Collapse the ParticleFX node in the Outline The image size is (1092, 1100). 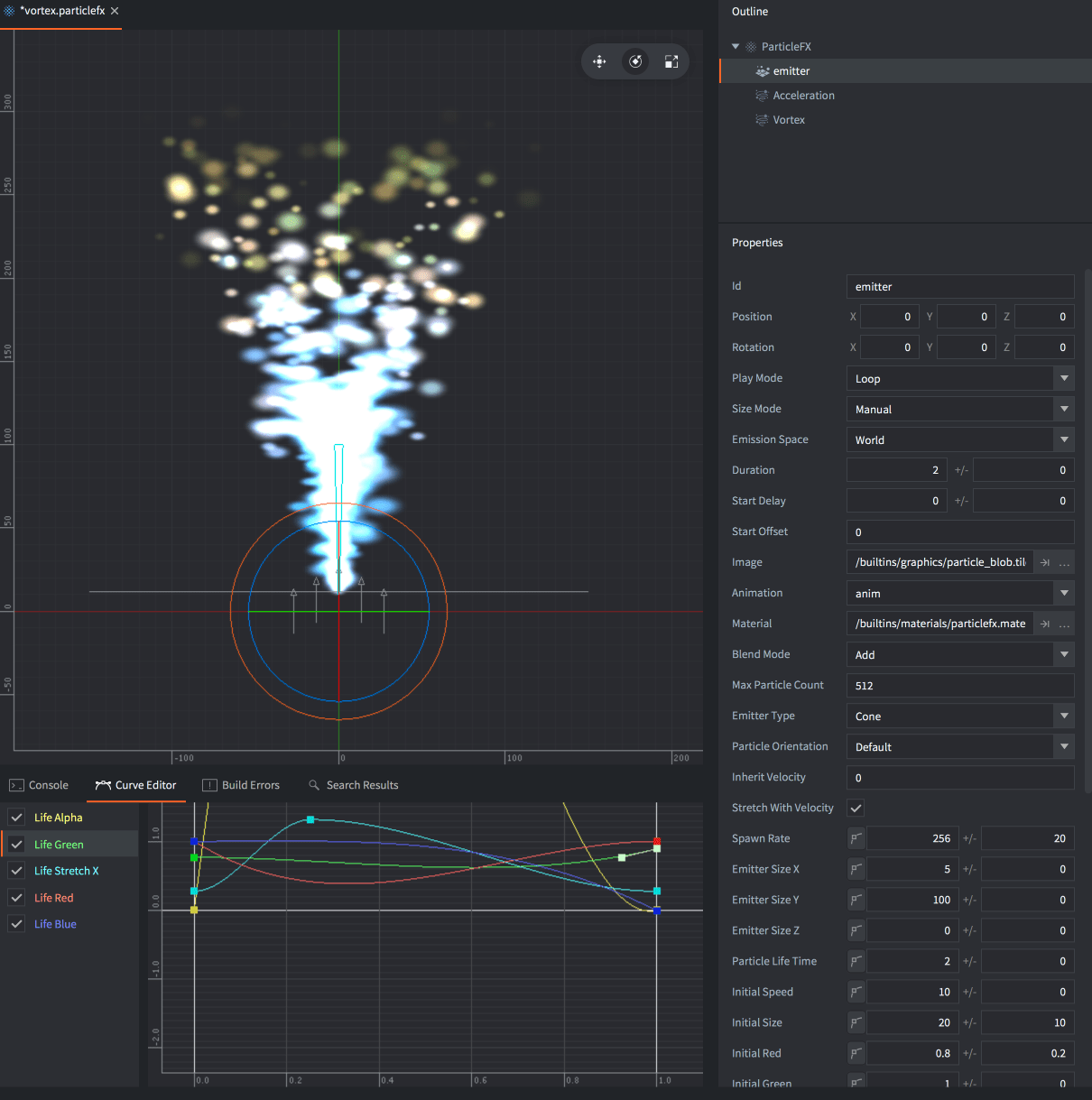click(x=734, y=46)
